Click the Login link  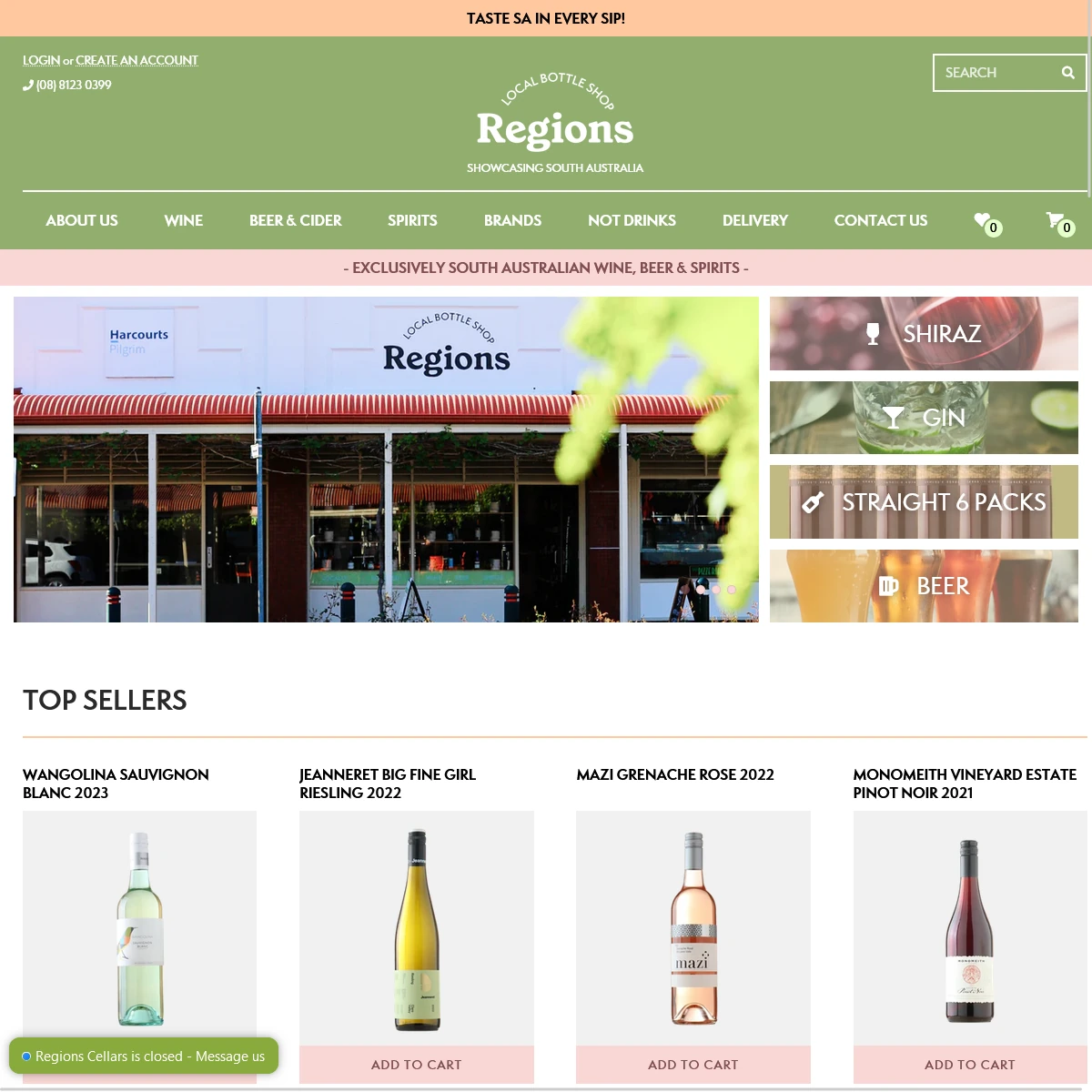41,60
